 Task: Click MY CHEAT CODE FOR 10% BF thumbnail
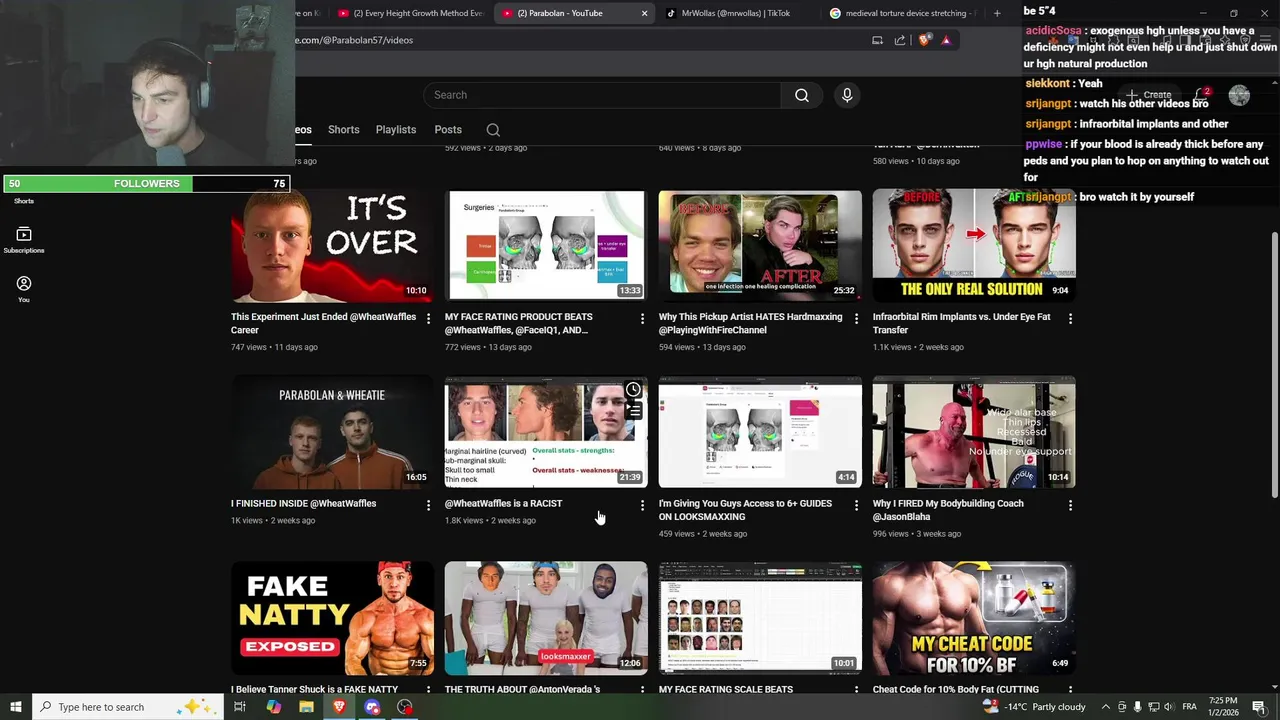tap(974, 618)
